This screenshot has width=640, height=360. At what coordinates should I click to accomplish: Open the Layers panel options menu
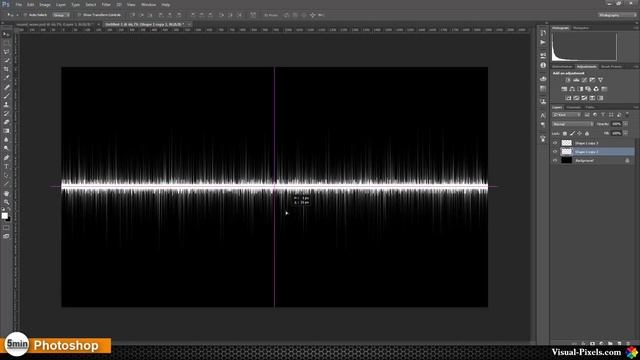[x=636, y=107]
